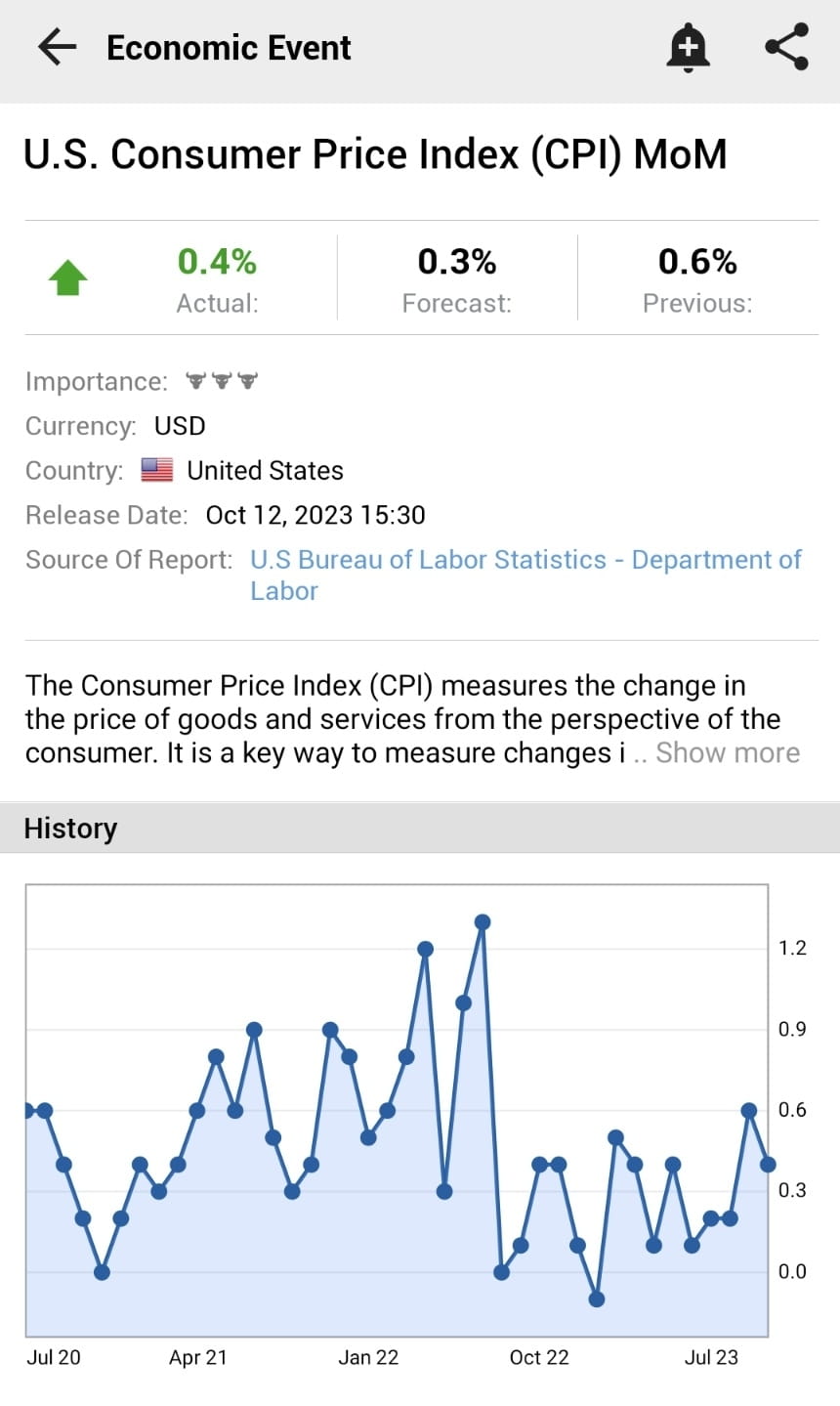Tap the United States flag icon

157,470
